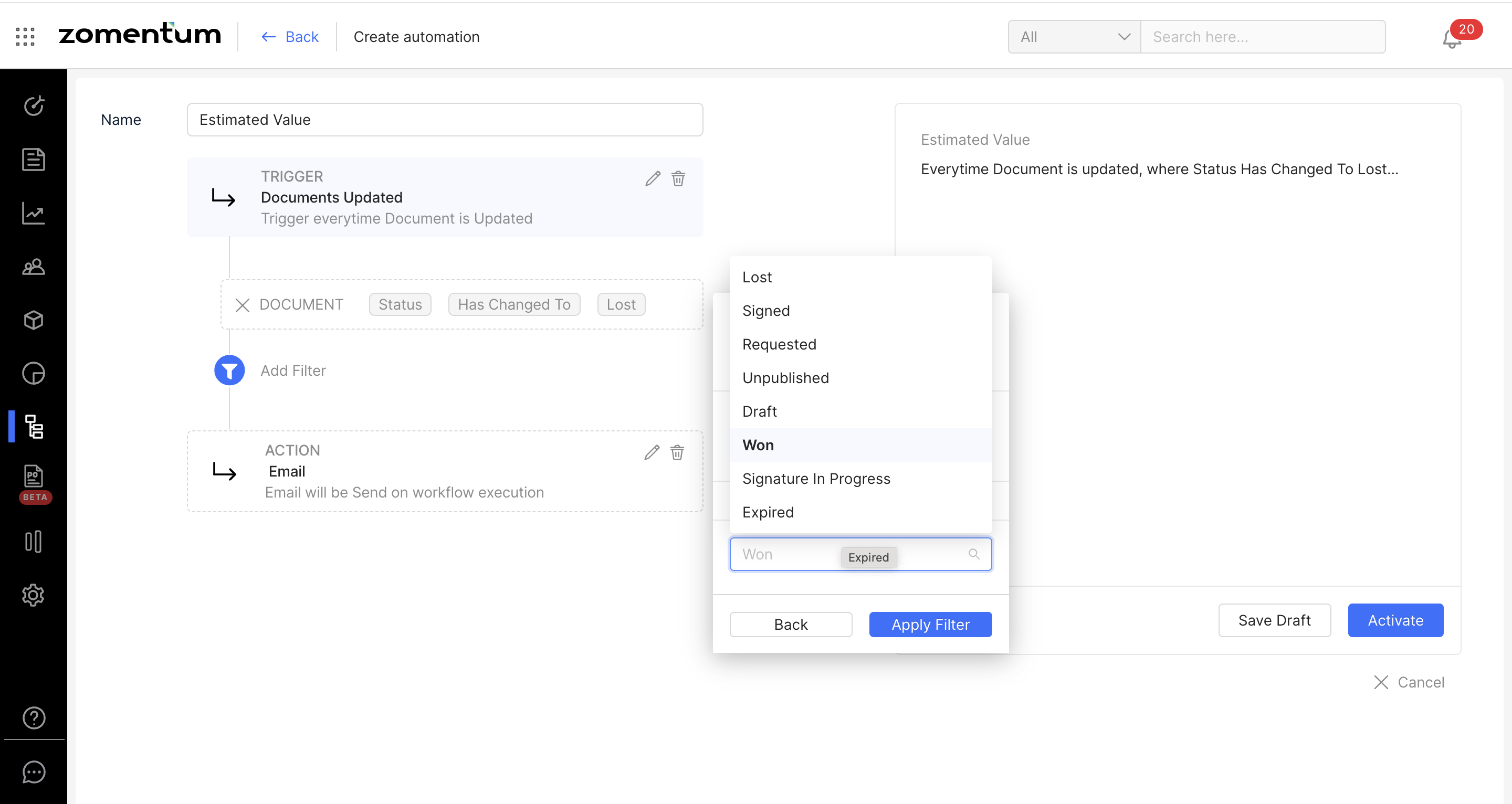Delete the Documents Updated trigger
The image size is (1512, 804).
point(678,178)
